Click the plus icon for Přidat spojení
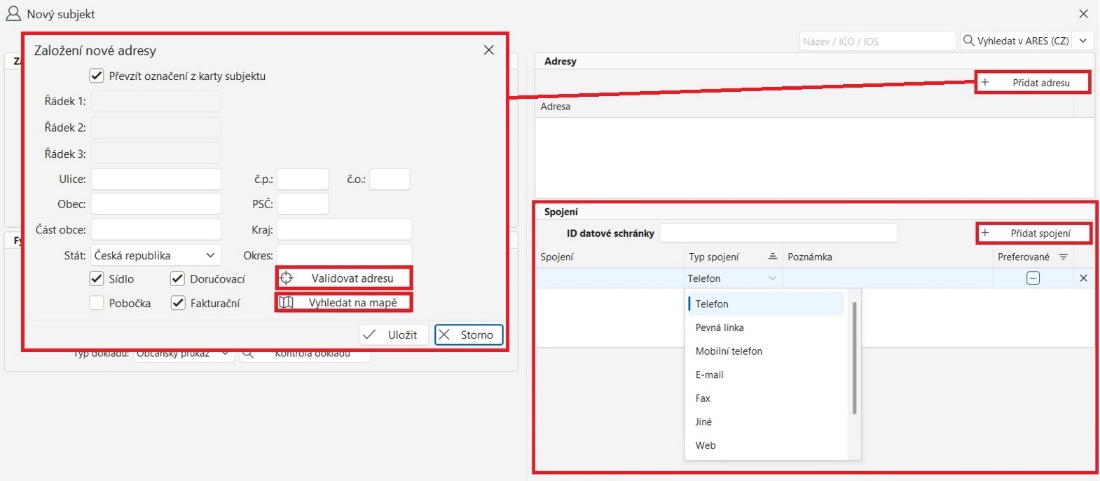The width and height of the screenshot is (1100, 481). [986, 233]
